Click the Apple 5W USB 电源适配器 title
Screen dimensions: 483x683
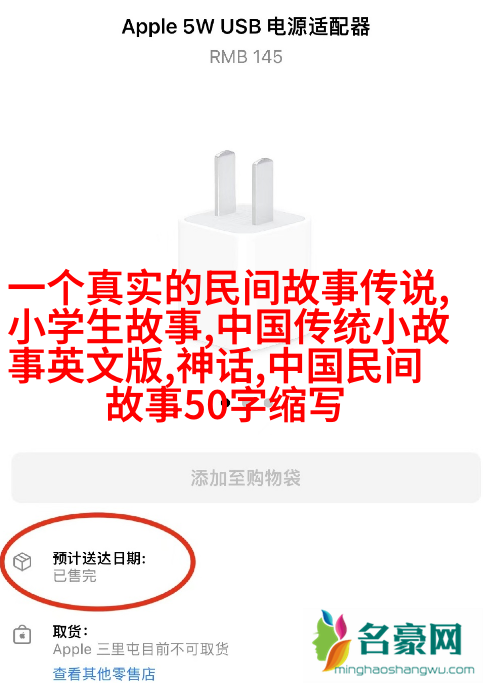[x=246, y=27]
